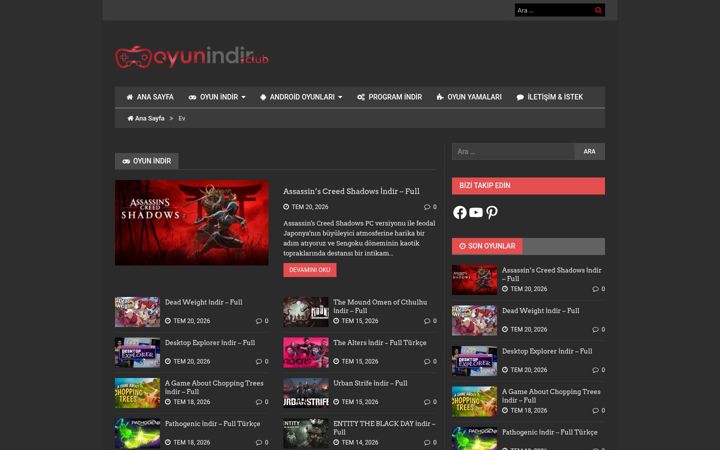Click the sidebar ARA search button

pos(590,152)
